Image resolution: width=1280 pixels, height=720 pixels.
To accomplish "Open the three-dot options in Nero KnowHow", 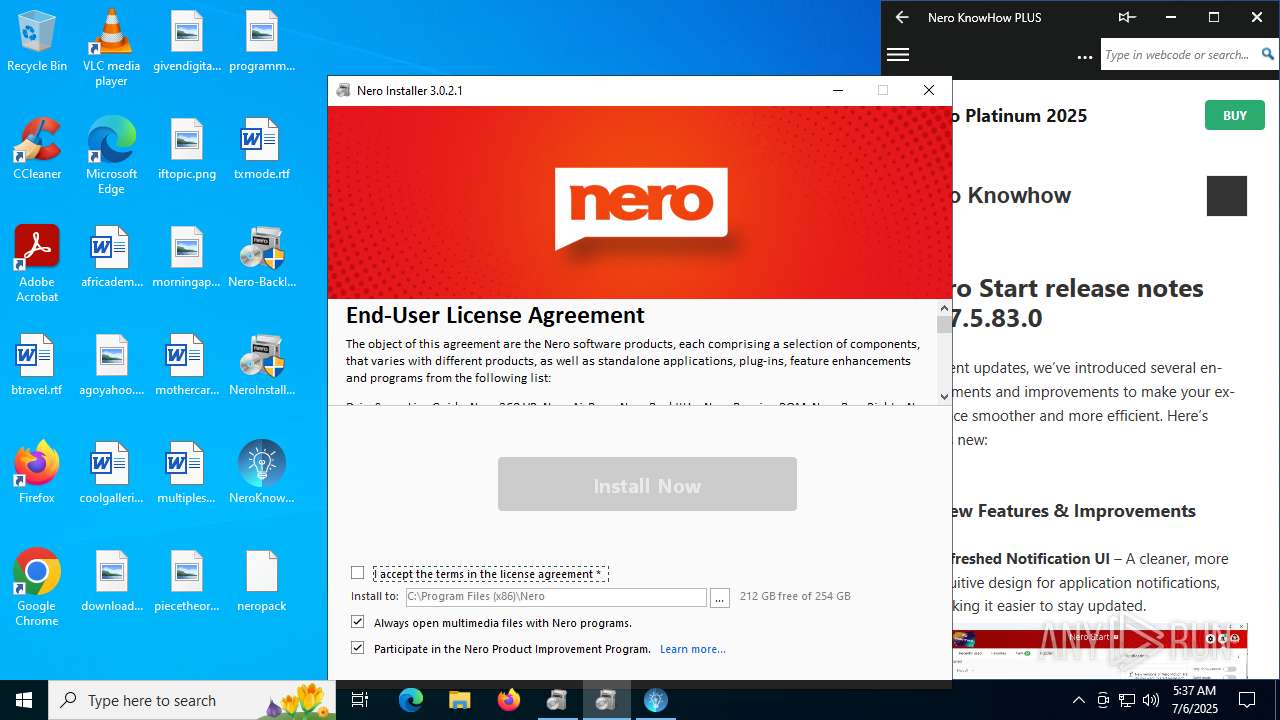I will pyautogui.click(x=1085, y=58).
